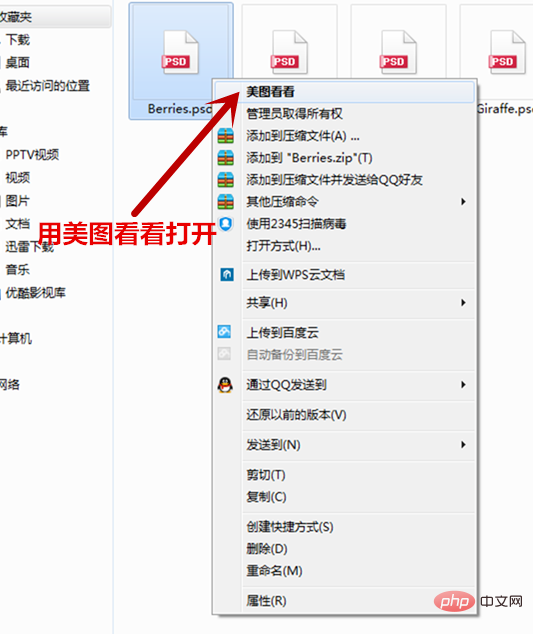Click the archive icon beside 添加到压缩文件(A)

(x=226, y=136)
